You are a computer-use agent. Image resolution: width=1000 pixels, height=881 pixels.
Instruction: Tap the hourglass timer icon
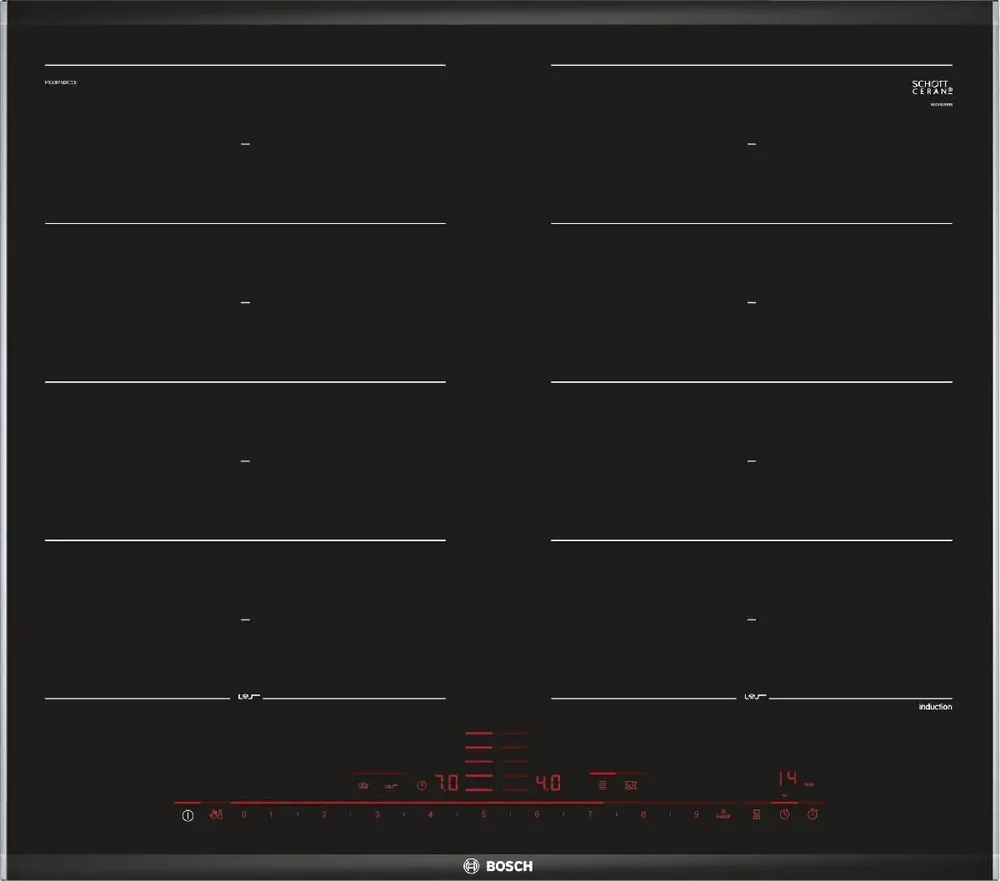pos(756,815)
